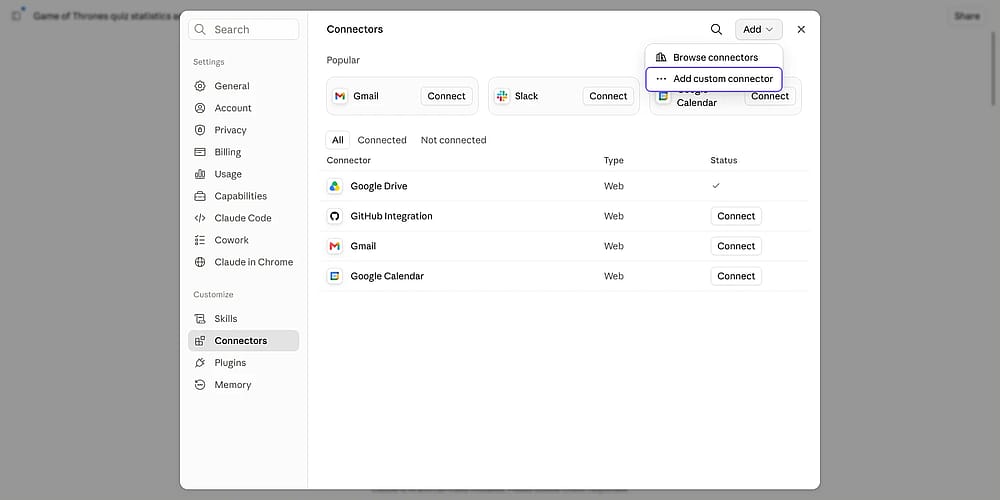The image size is (1000, 500).
Task: Connect the popular Slack card
Action: tap(608, 96)
